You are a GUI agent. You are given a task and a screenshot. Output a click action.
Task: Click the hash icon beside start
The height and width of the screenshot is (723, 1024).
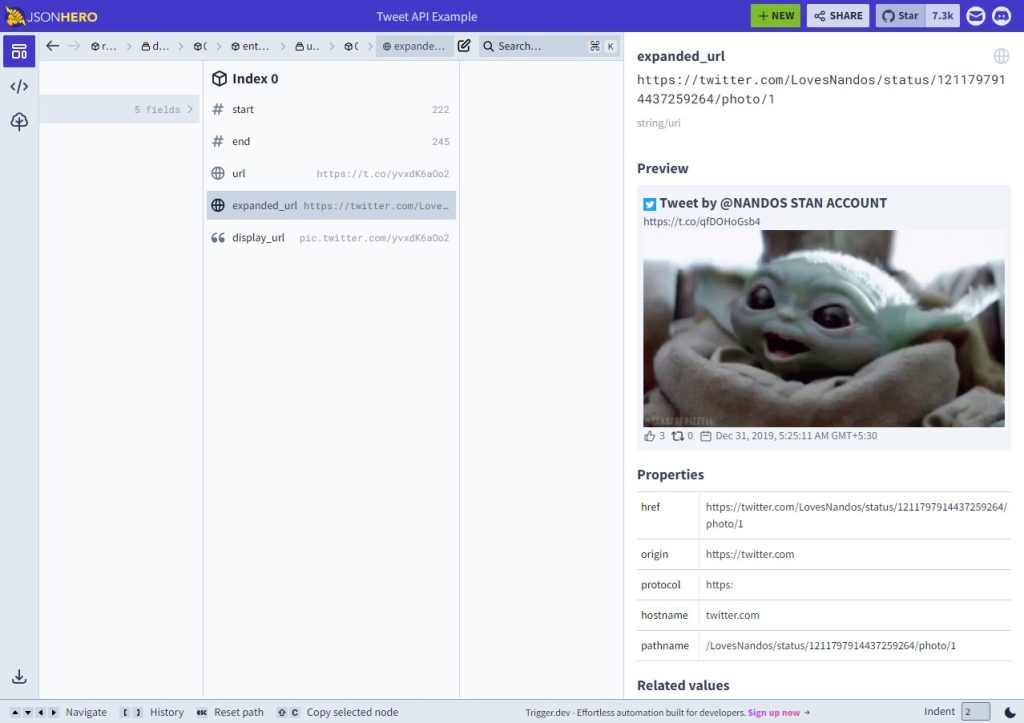click(x=218, y=109)
